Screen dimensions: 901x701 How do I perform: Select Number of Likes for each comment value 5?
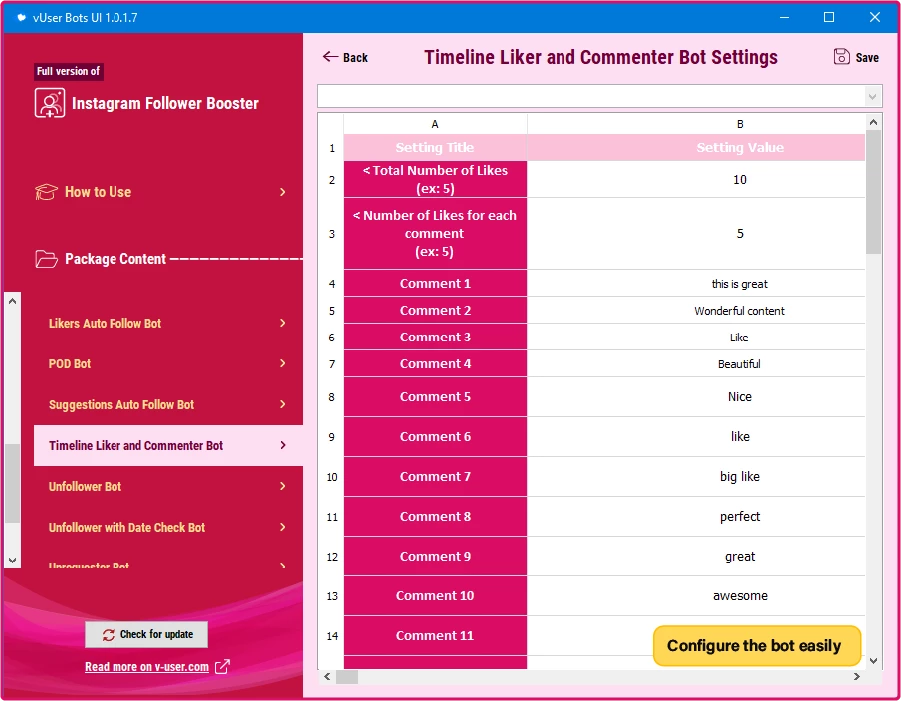(x=696, y=234)
